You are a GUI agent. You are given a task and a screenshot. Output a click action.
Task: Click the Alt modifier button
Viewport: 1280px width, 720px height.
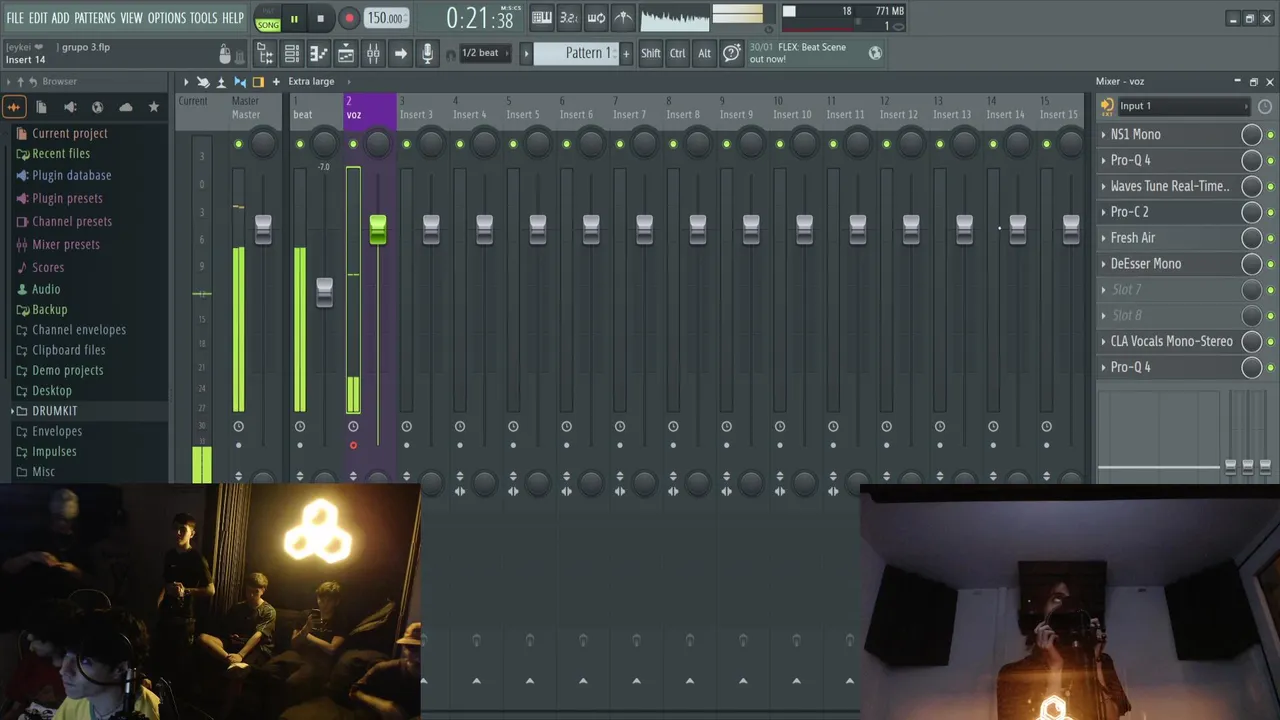[704, 53]
